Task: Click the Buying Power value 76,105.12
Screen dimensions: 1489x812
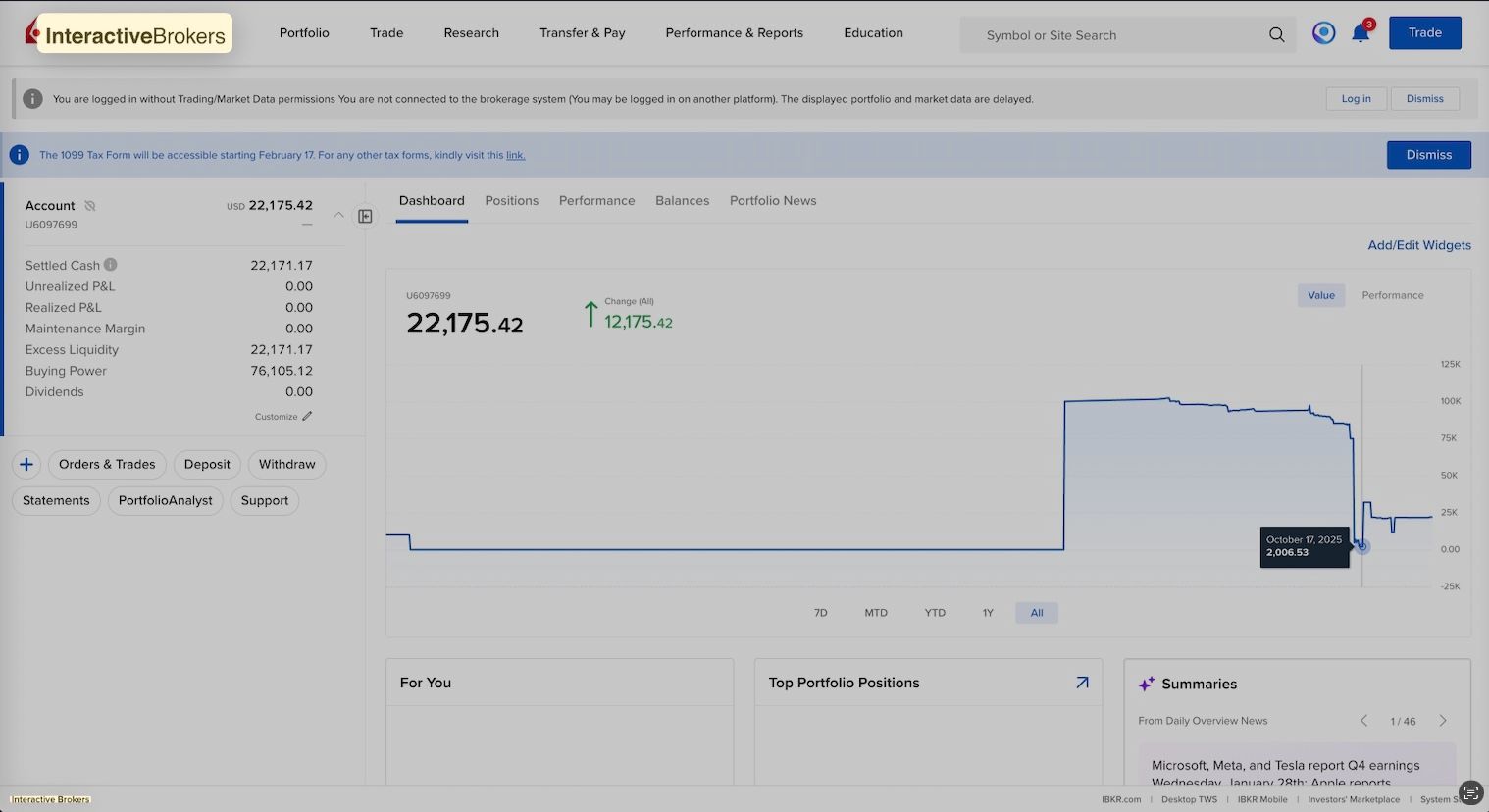Action: pos(282,371)
